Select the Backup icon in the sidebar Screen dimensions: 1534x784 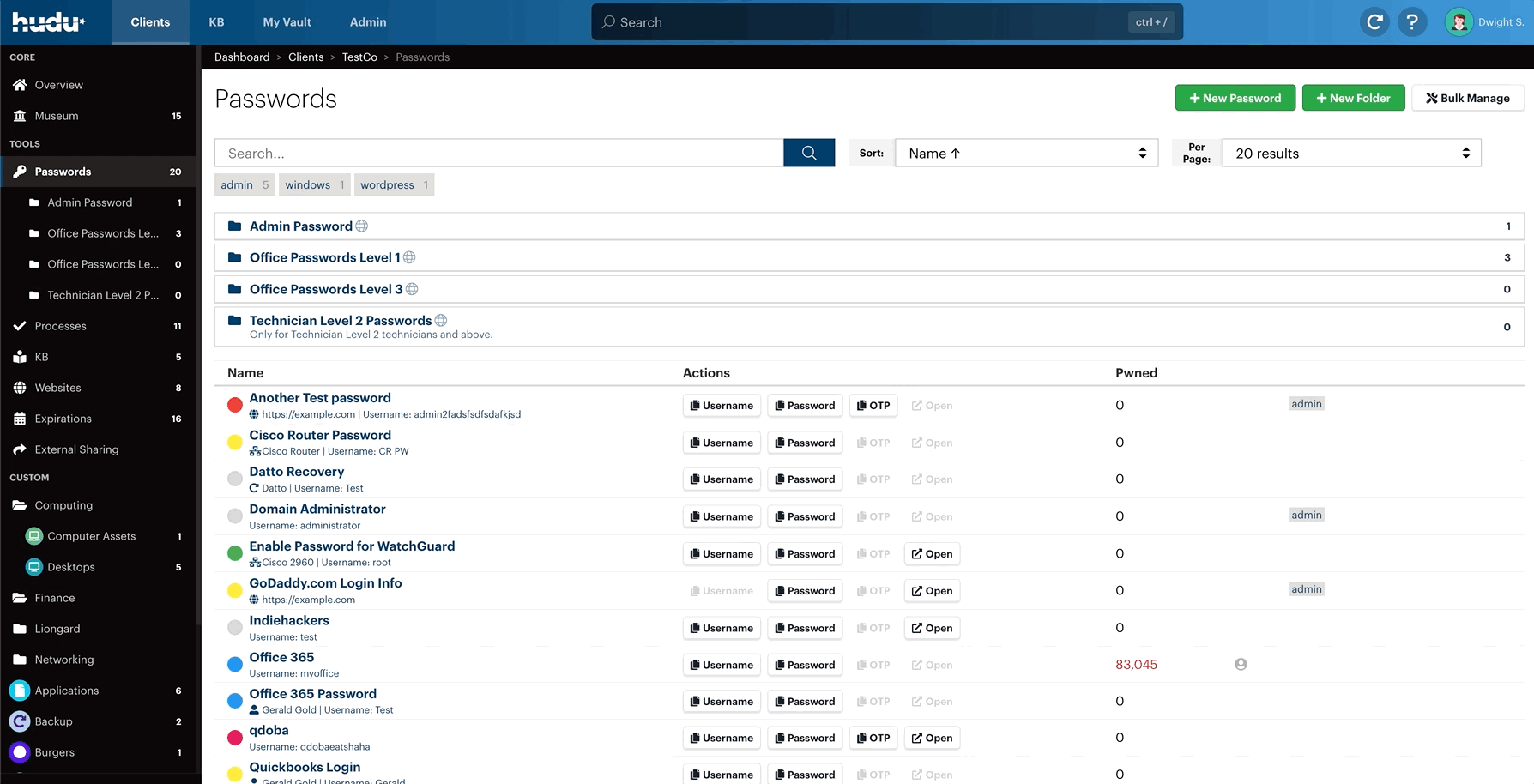click(x=19, y=721)
